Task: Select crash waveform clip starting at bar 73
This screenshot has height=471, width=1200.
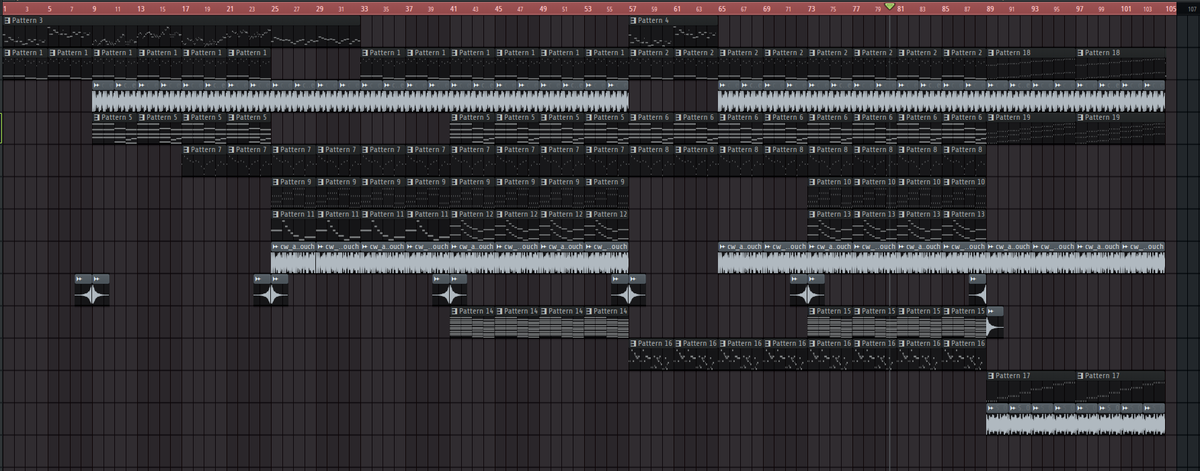Action: (x=817, y=296)
